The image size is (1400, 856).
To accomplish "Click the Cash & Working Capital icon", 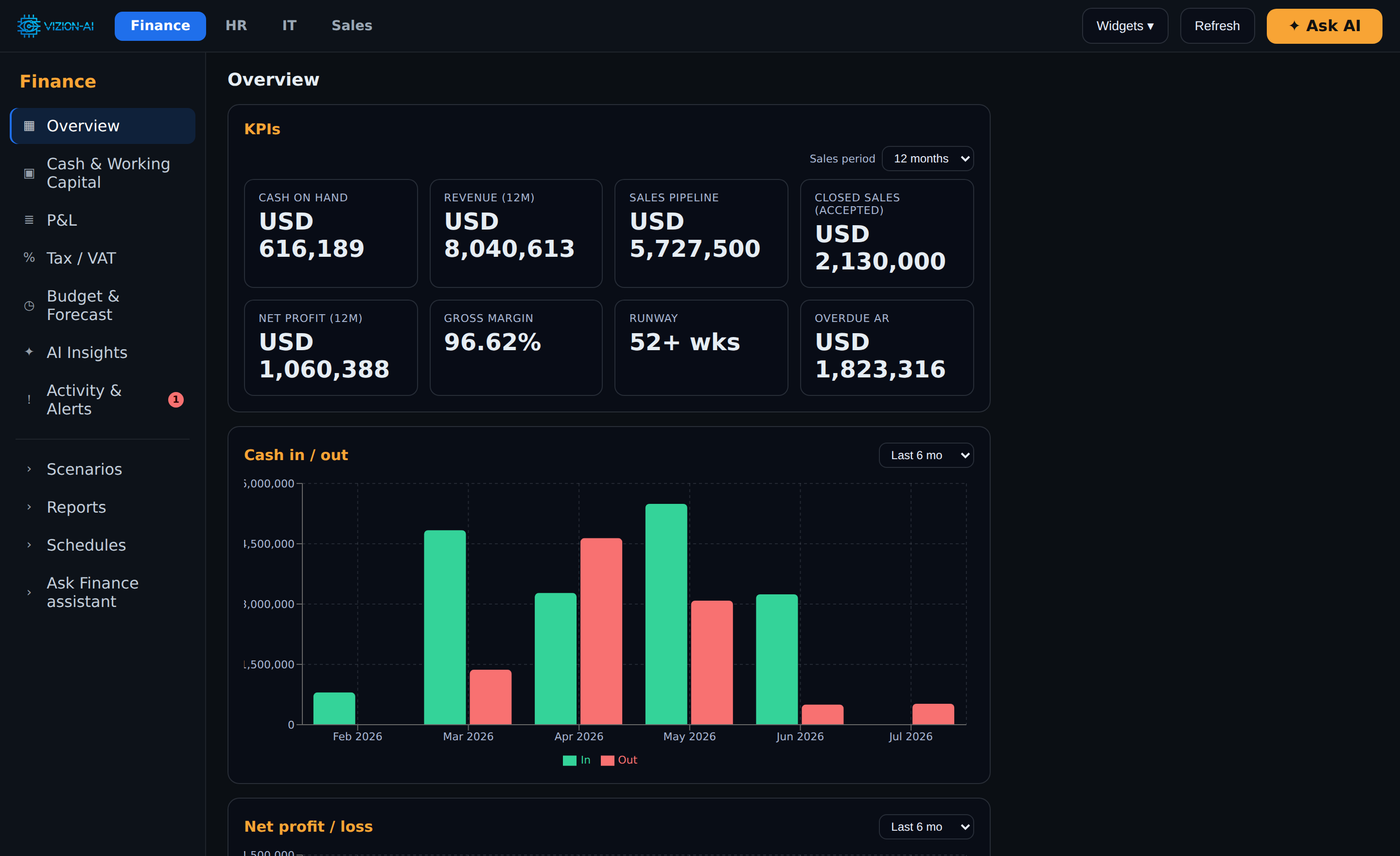I will pos(29,173).
